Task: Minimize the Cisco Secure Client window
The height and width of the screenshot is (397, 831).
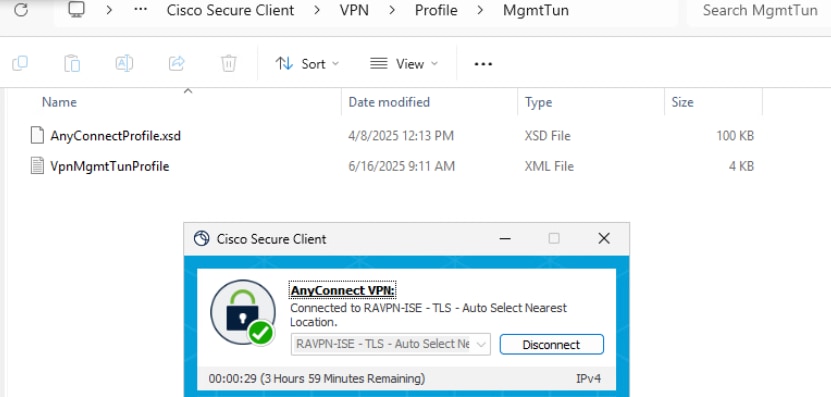Action: (x=505, y=239)
